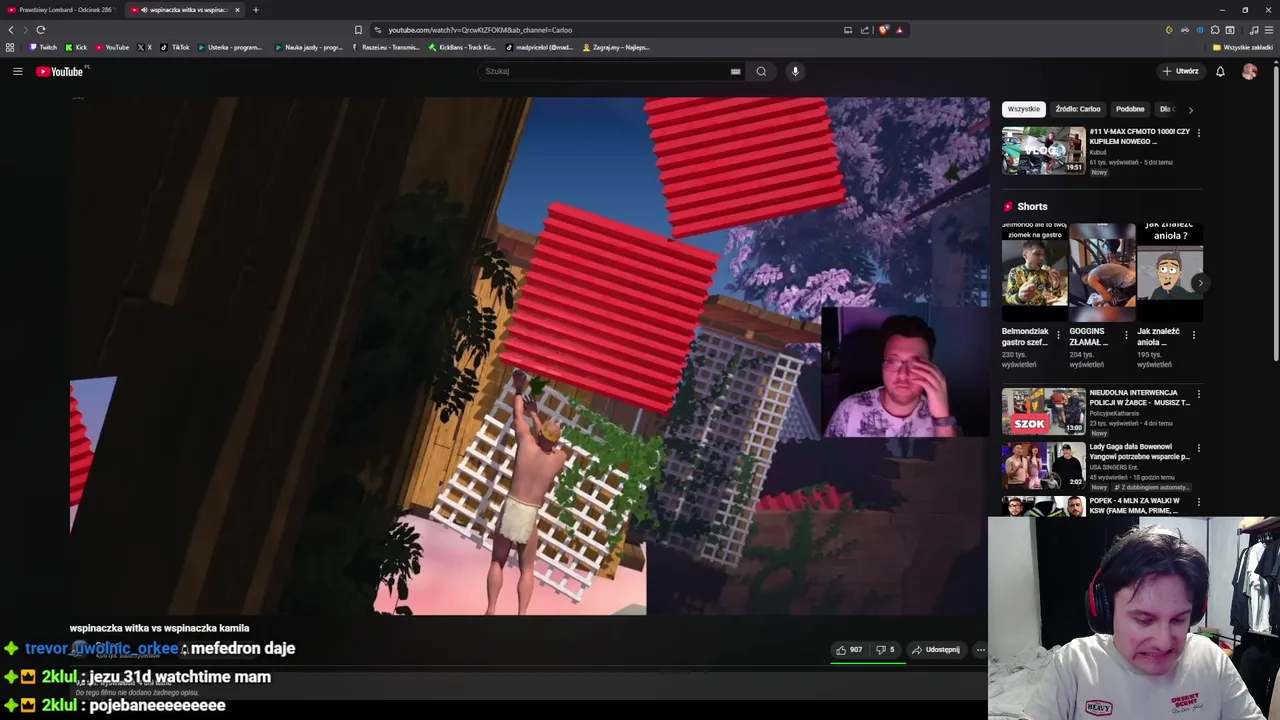Click the music note icon in browser toolbar
This screenshot has width=1280, height=720.
click(x=1254, y=30)
